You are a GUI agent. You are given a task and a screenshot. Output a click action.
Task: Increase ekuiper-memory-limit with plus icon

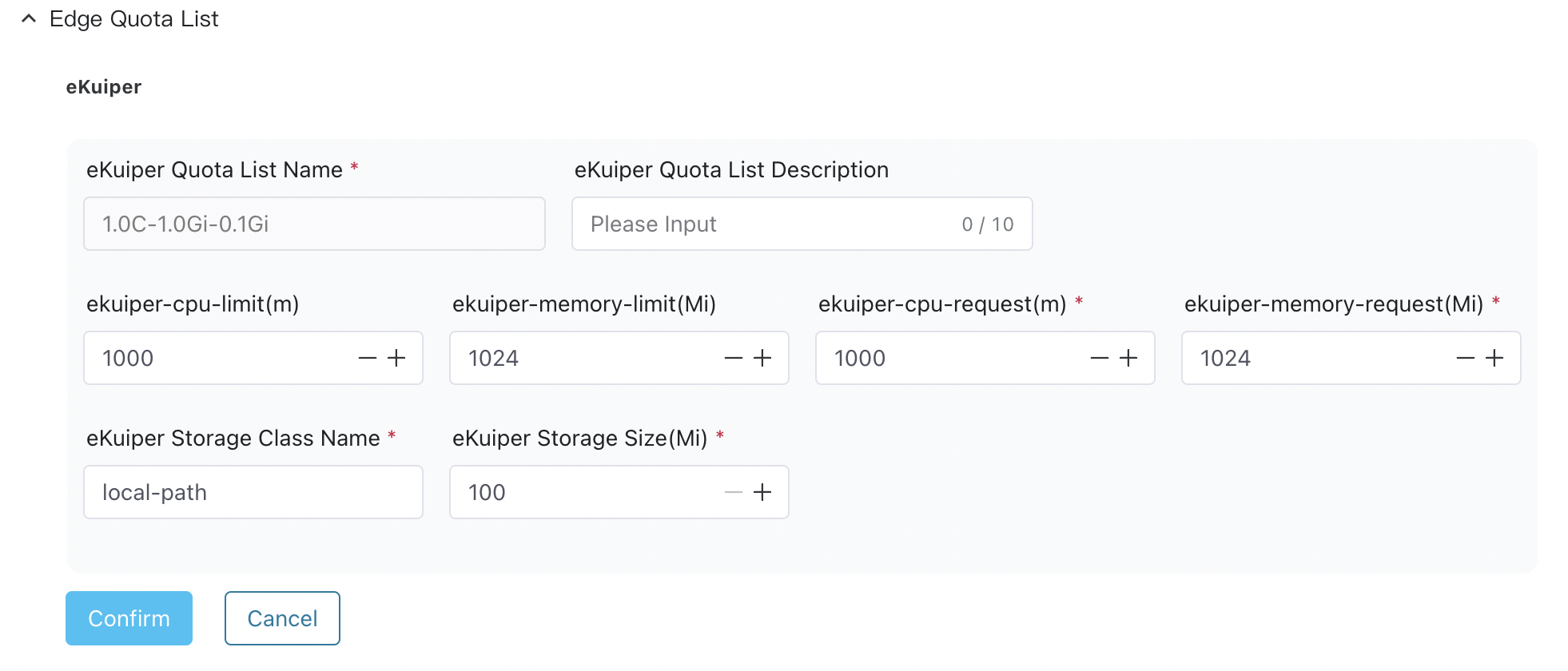click(762, 359)
